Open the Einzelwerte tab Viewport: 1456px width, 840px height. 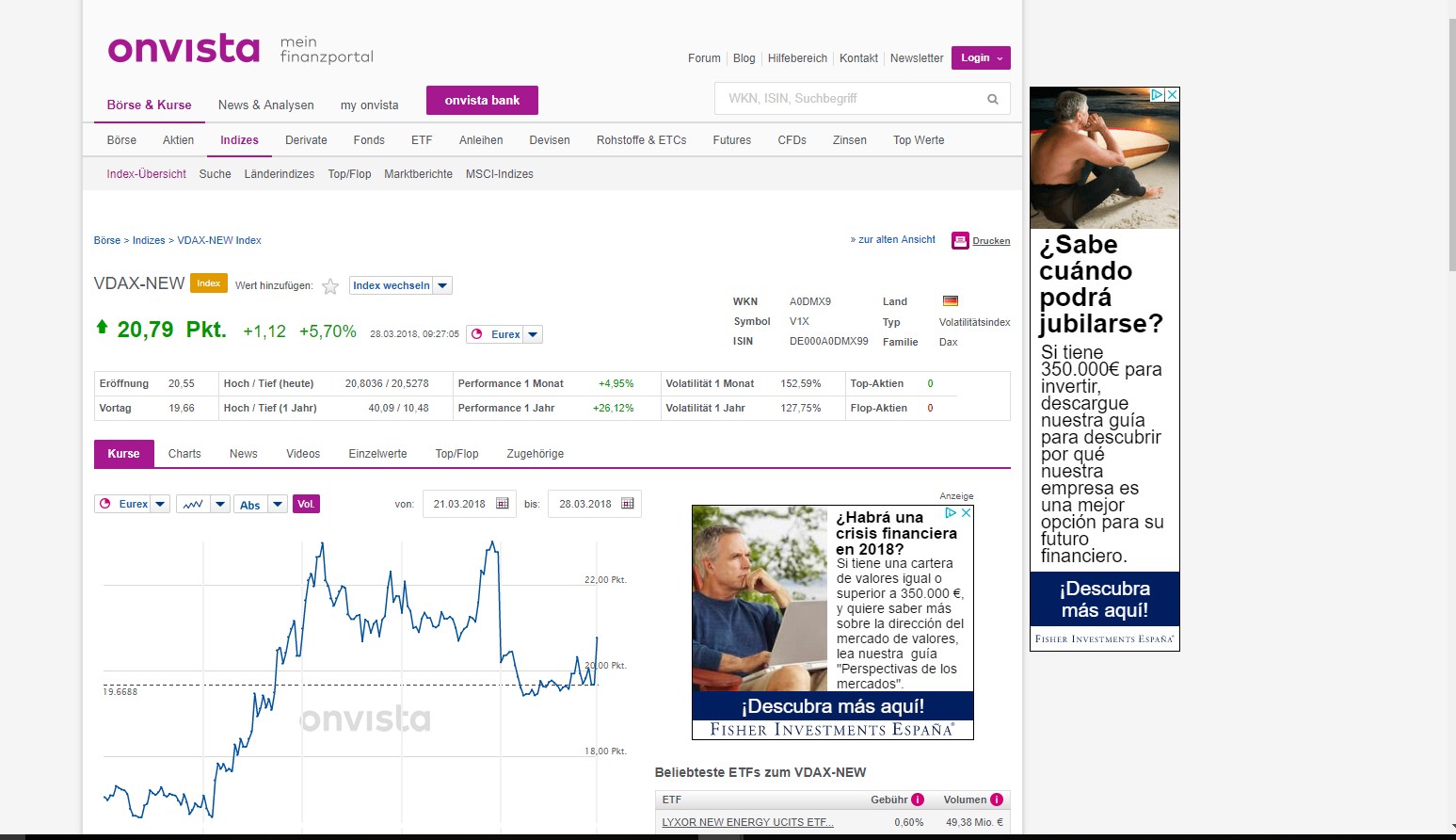pyautogui.click(x=378, y=454)
